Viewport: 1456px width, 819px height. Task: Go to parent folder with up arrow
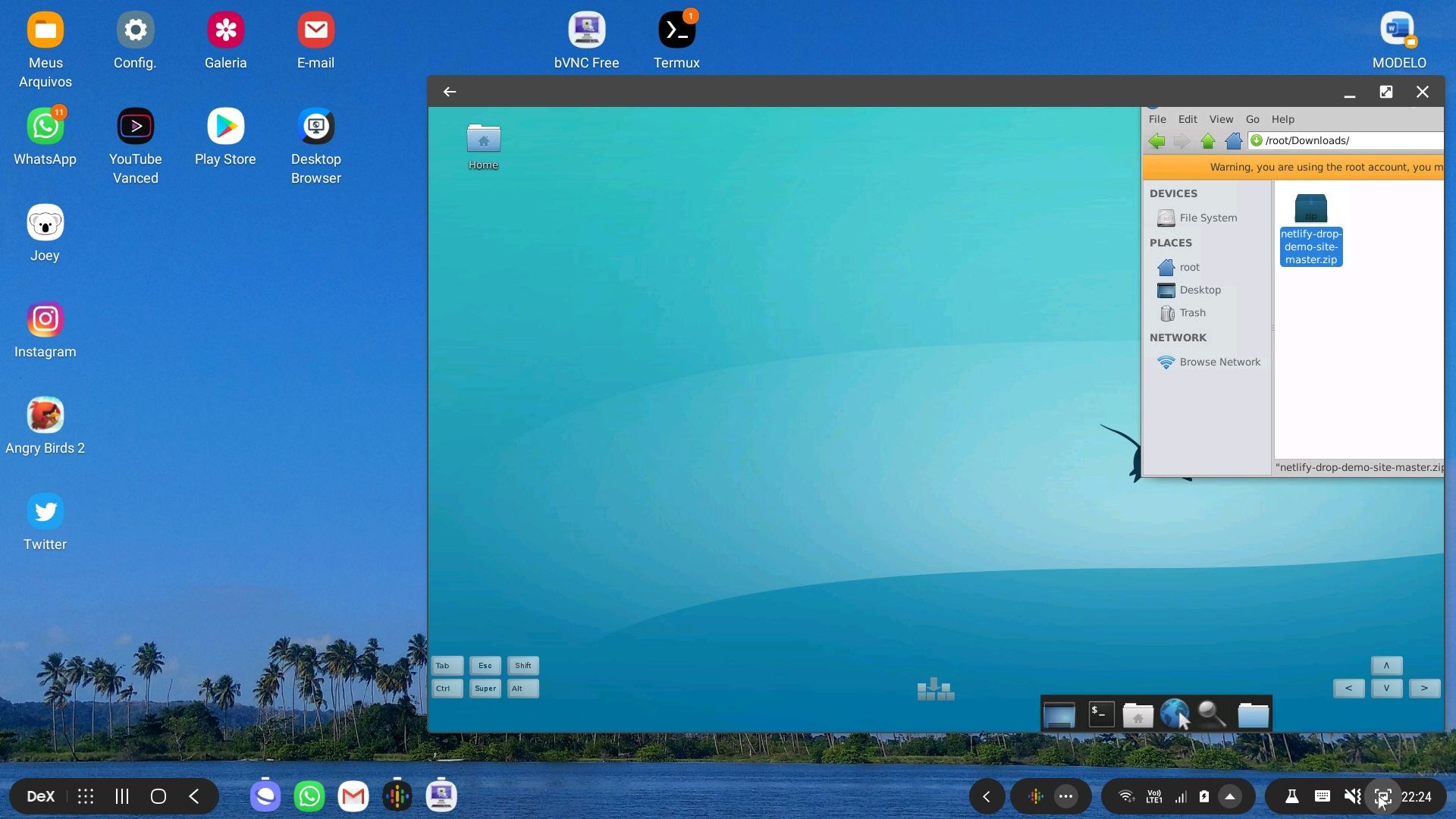[1208, 141]
